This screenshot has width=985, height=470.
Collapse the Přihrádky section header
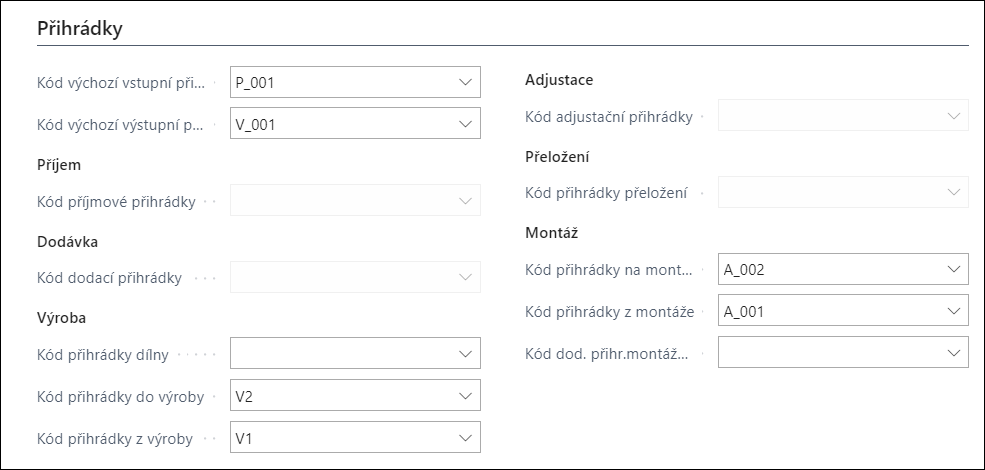(80, 29)
